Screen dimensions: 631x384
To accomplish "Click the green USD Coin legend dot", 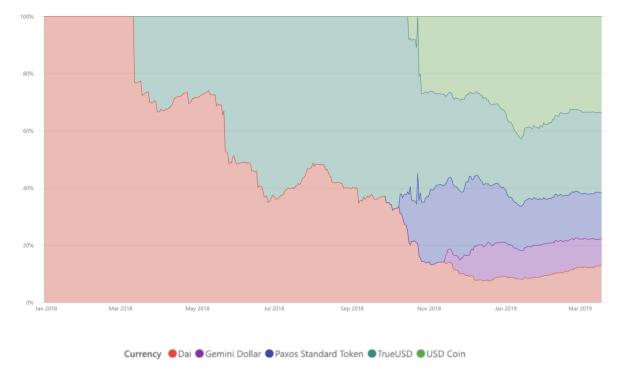I will pyautogui.click(x=421, y=354).
